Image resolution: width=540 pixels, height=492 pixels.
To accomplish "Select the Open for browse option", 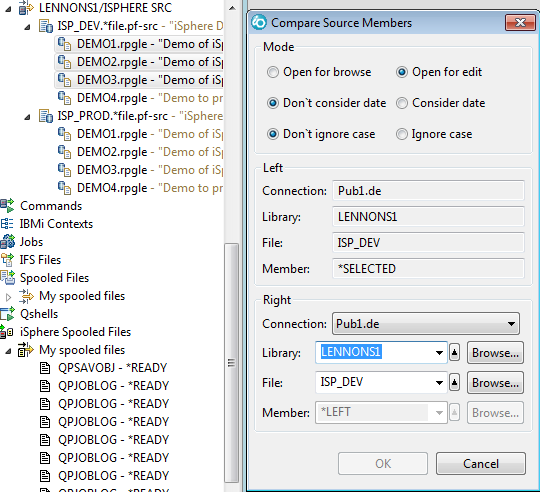I will coord(273,72).
